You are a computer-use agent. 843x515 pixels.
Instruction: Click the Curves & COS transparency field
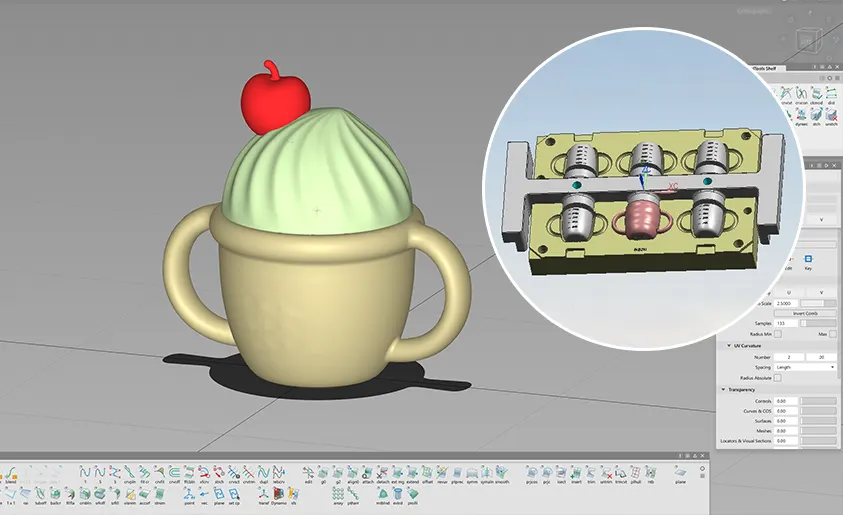click(x=786, y=411)
